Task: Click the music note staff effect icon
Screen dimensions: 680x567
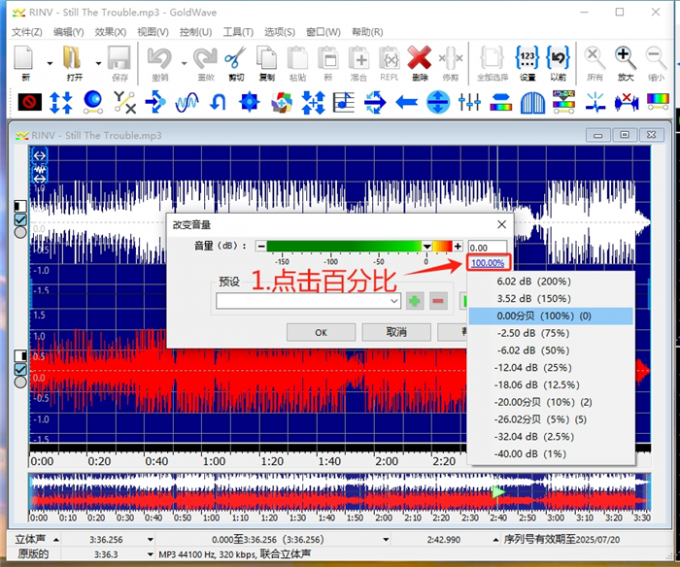Action: coord(343,102)
